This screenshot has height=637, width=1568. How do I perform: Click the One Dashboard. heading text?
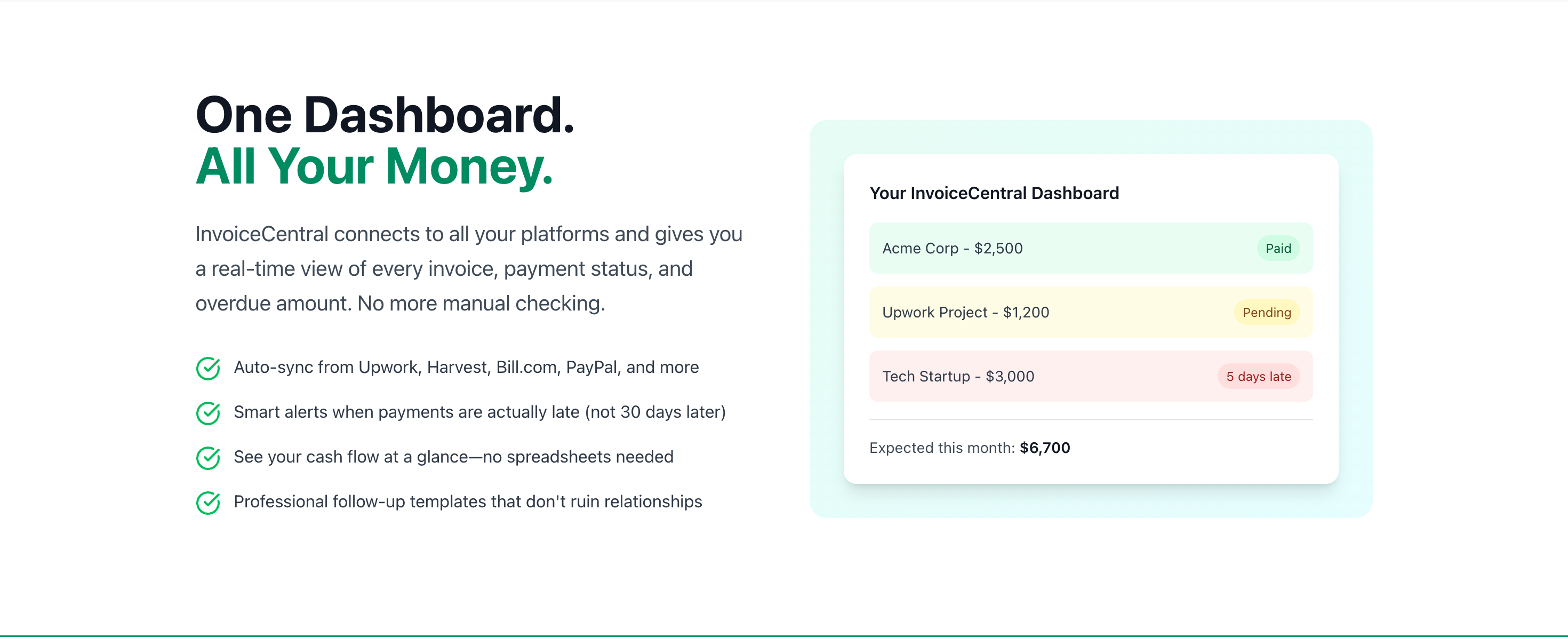click(x=385, y=115)
